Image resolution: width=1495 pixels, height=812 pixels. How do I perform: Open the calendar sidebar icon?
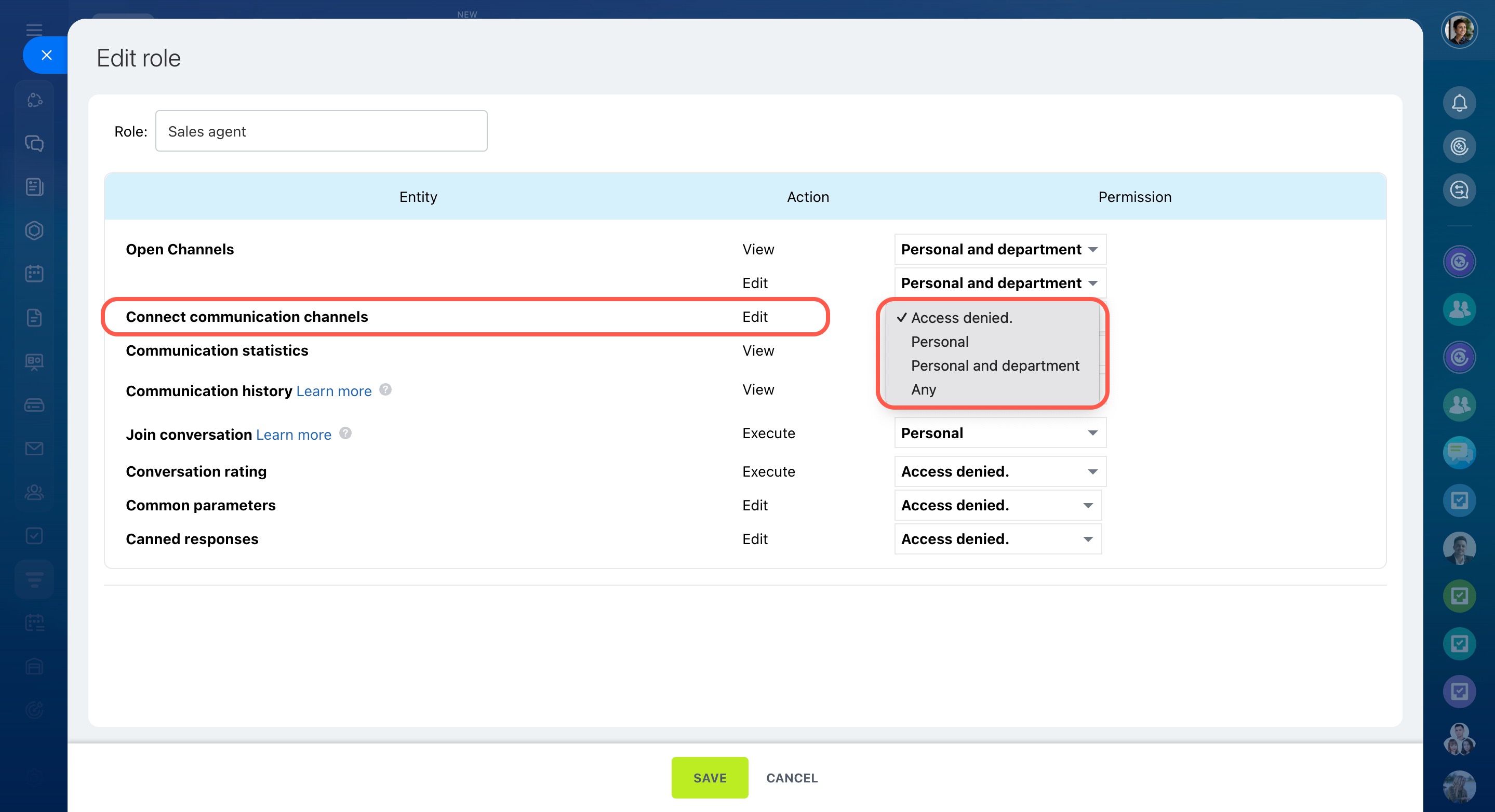point(34,274)
